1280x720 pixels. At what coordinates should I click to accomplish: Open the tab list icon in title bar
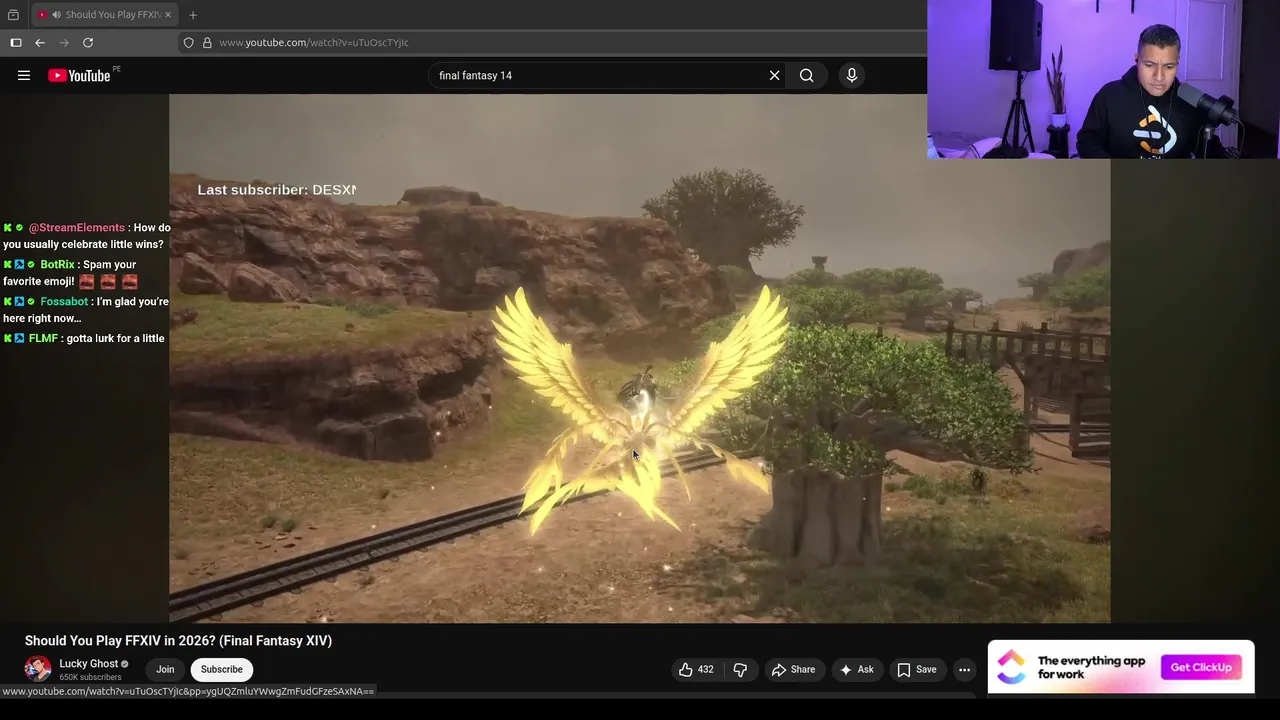[13, 15]
